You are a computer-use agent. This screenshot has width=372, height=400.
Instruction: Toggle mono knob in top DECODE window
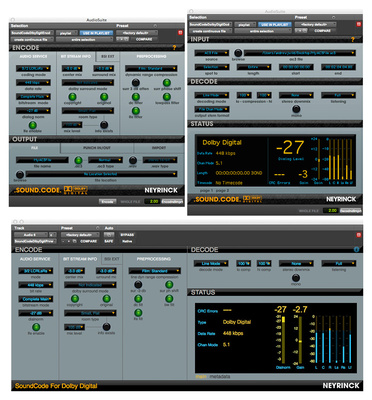tap(296, 109)
